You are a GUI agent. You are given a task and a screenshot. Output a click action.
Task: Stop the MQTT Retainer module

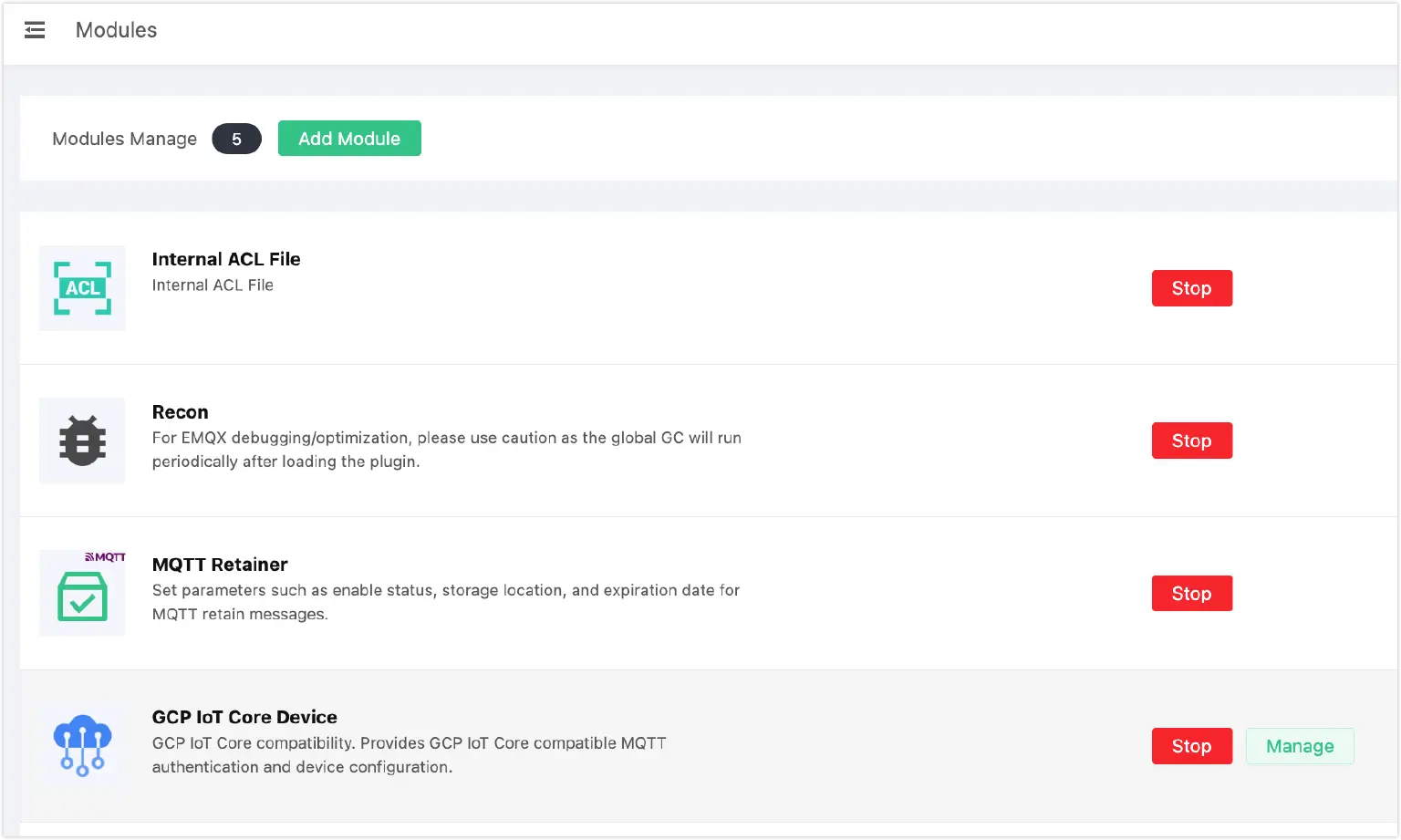(x=1191, y=594)
